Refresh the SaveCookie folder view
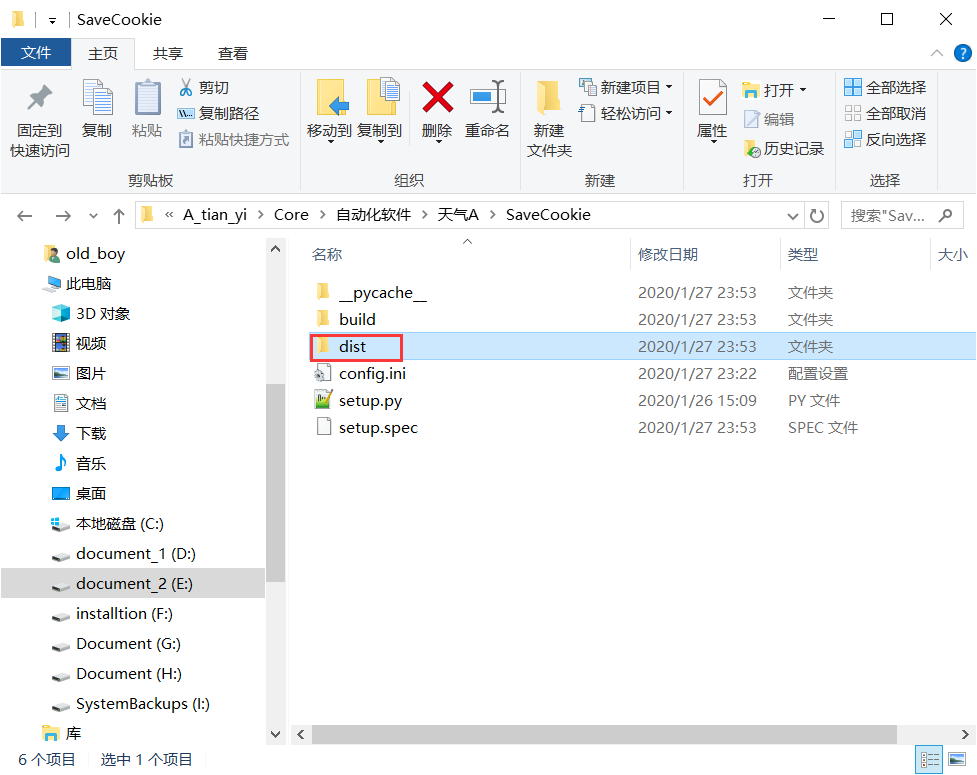977x775 pixels. 816,216
